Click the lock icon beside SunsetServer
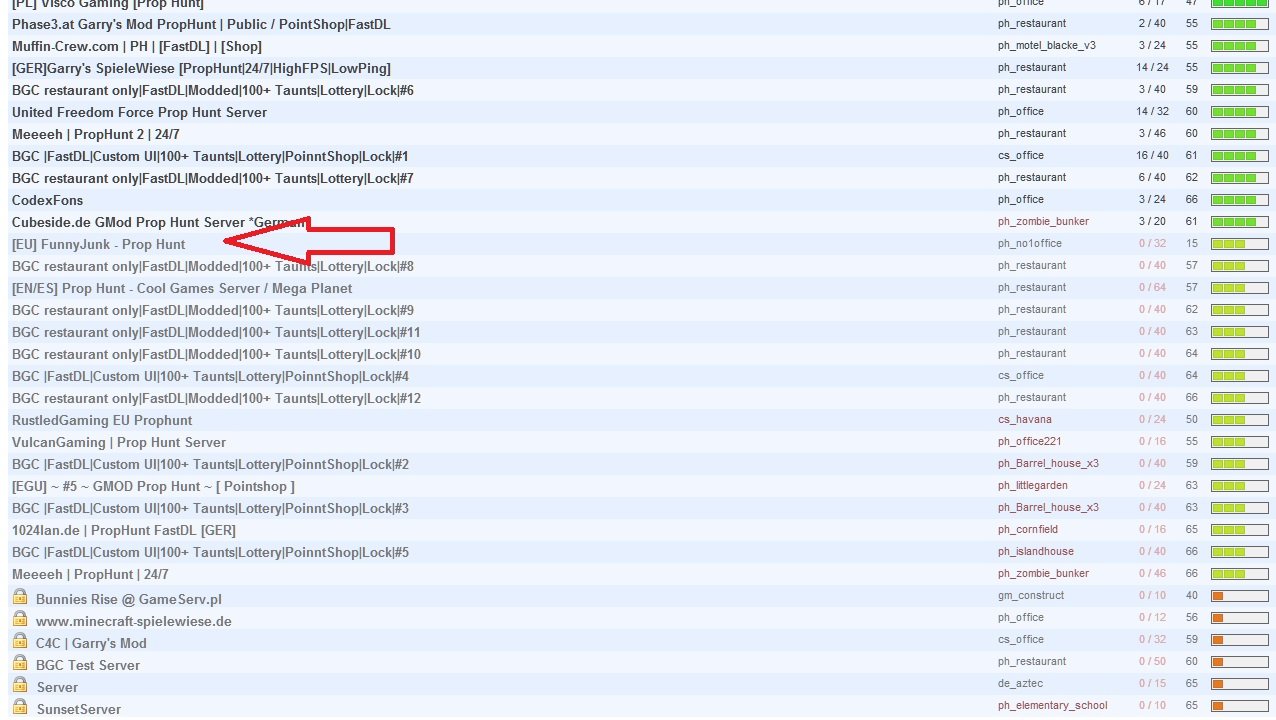The width and height of the screenshot is (1276, 720). (19, 707)
